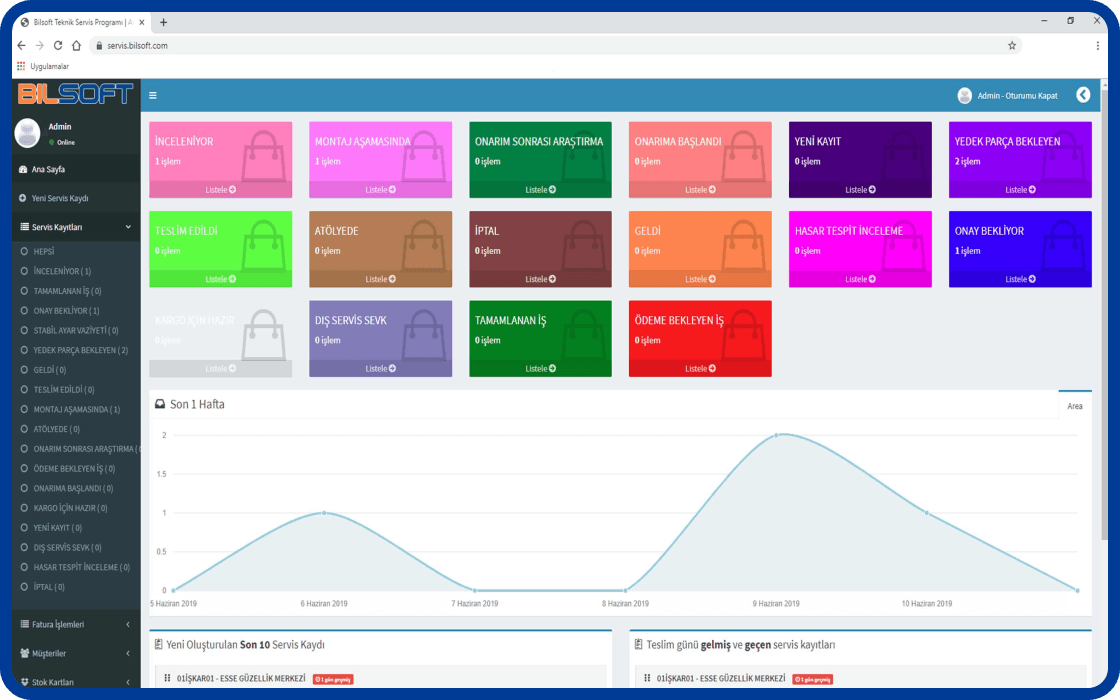
Task: Click the red overdue badge on left ESSE GÜZELLİK record
Action: [333, 679]
